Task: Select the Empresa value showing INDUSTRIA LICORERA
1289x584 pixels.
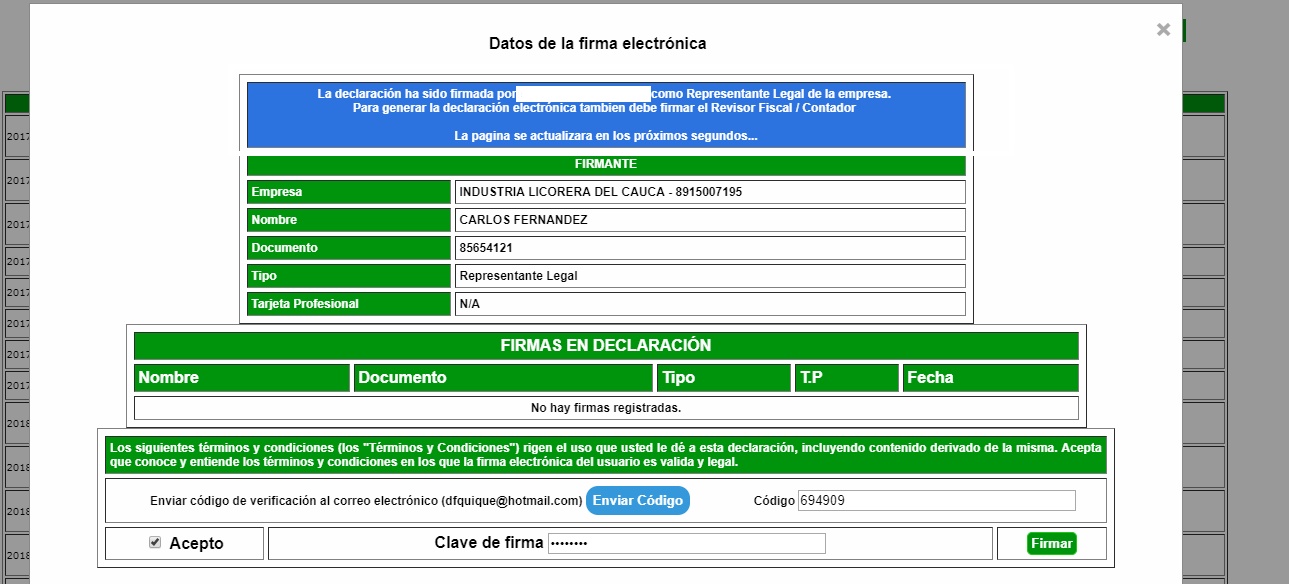Action: [x=710, y=191]
